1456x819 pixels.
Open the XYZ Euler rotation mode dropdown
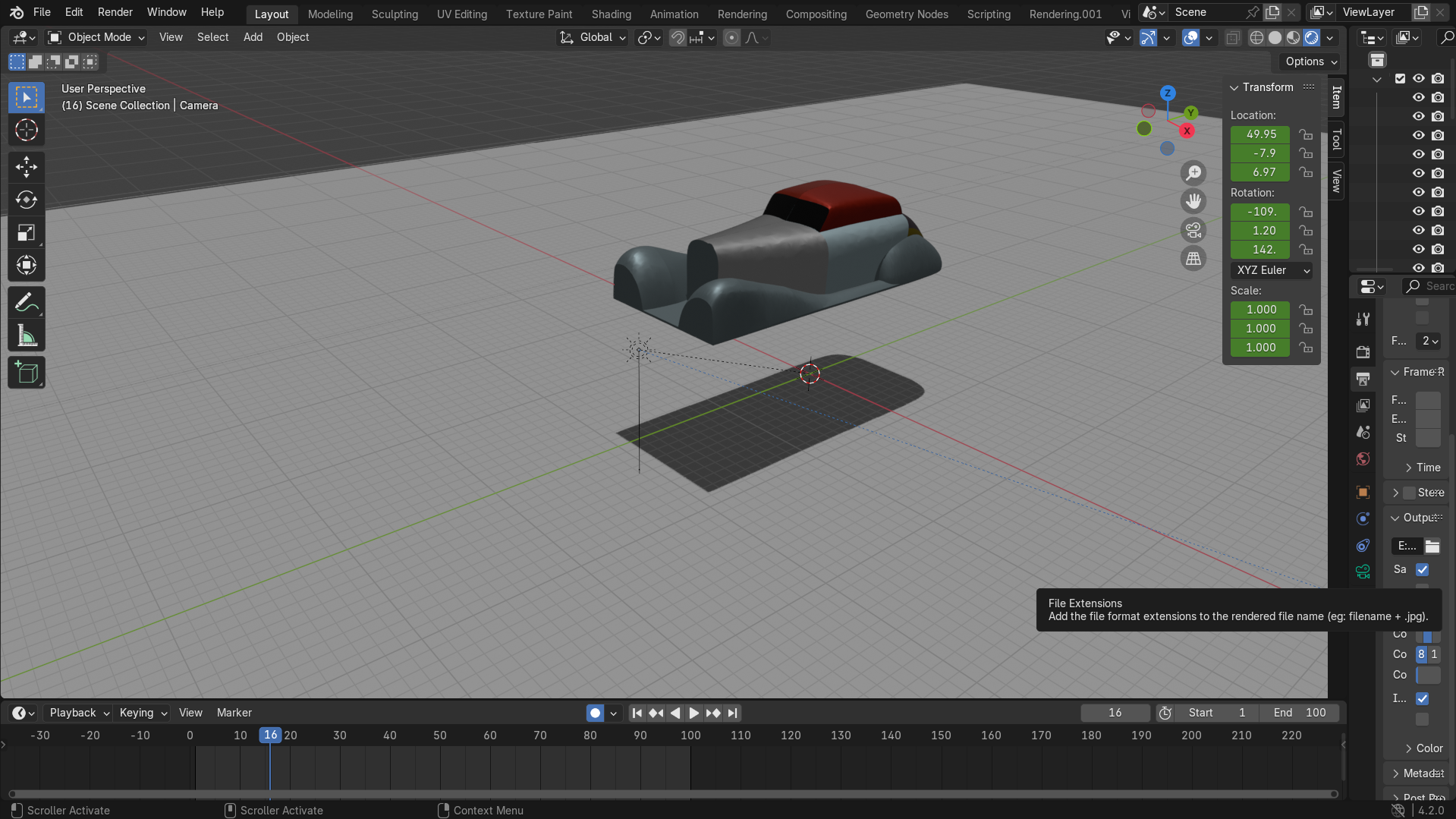pyautogui.click(x=1272, y=270)
